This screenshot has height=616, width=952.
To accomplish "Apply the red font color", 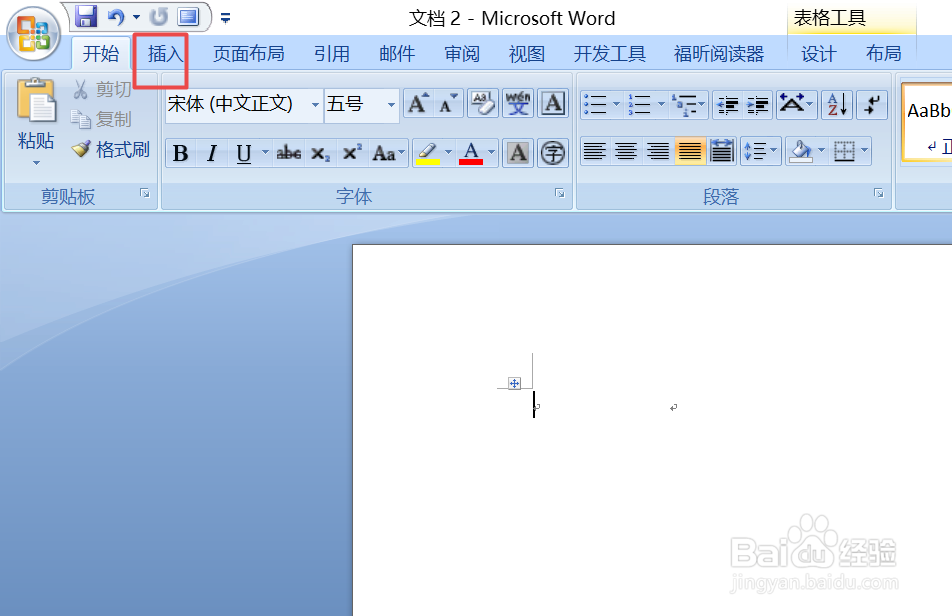I will click(471, 153).
